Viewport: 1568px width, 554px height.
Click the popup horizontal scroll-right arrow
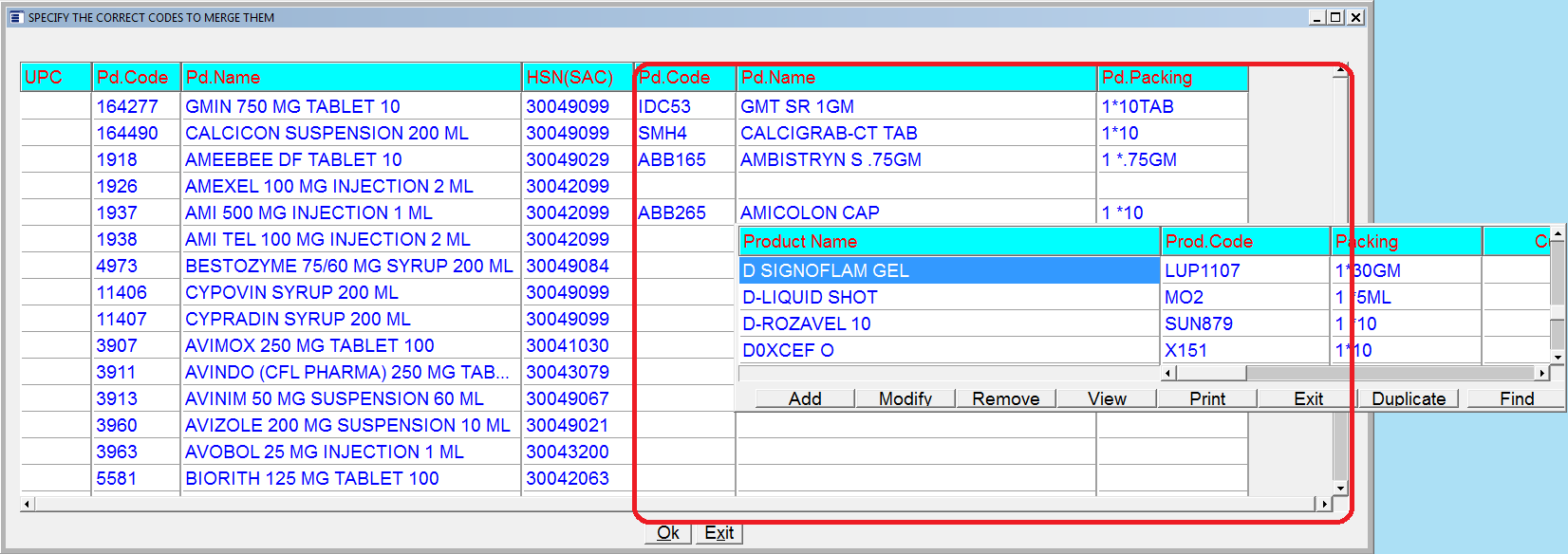[1542, 374]
